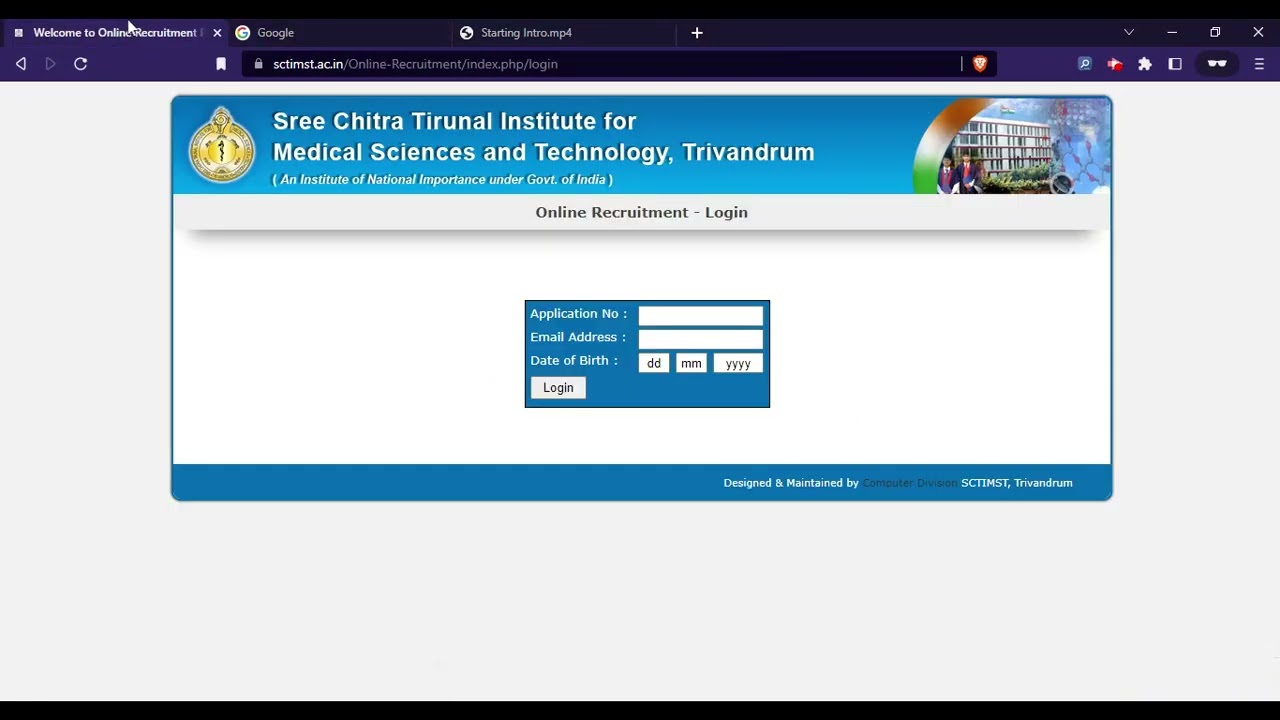Open Brave Shields lion icon
This screenshot has width=1280, height=720.
tap(980, 64)
